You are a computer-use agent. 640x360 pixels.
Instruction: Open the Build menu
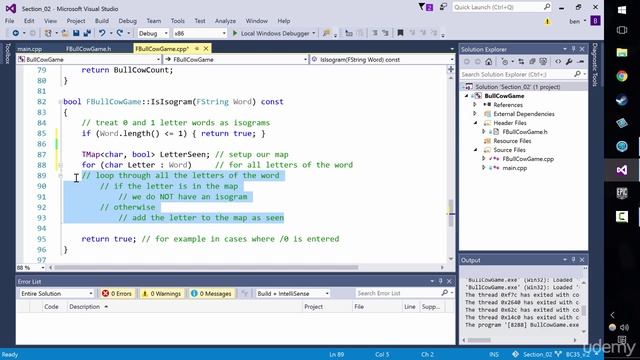102,21
